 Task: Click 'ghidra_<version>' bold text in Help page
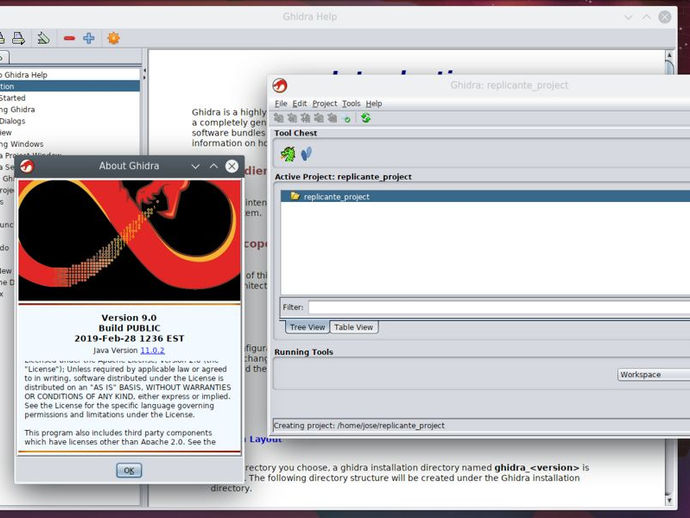pyautogui.click(x=537, y=467)
